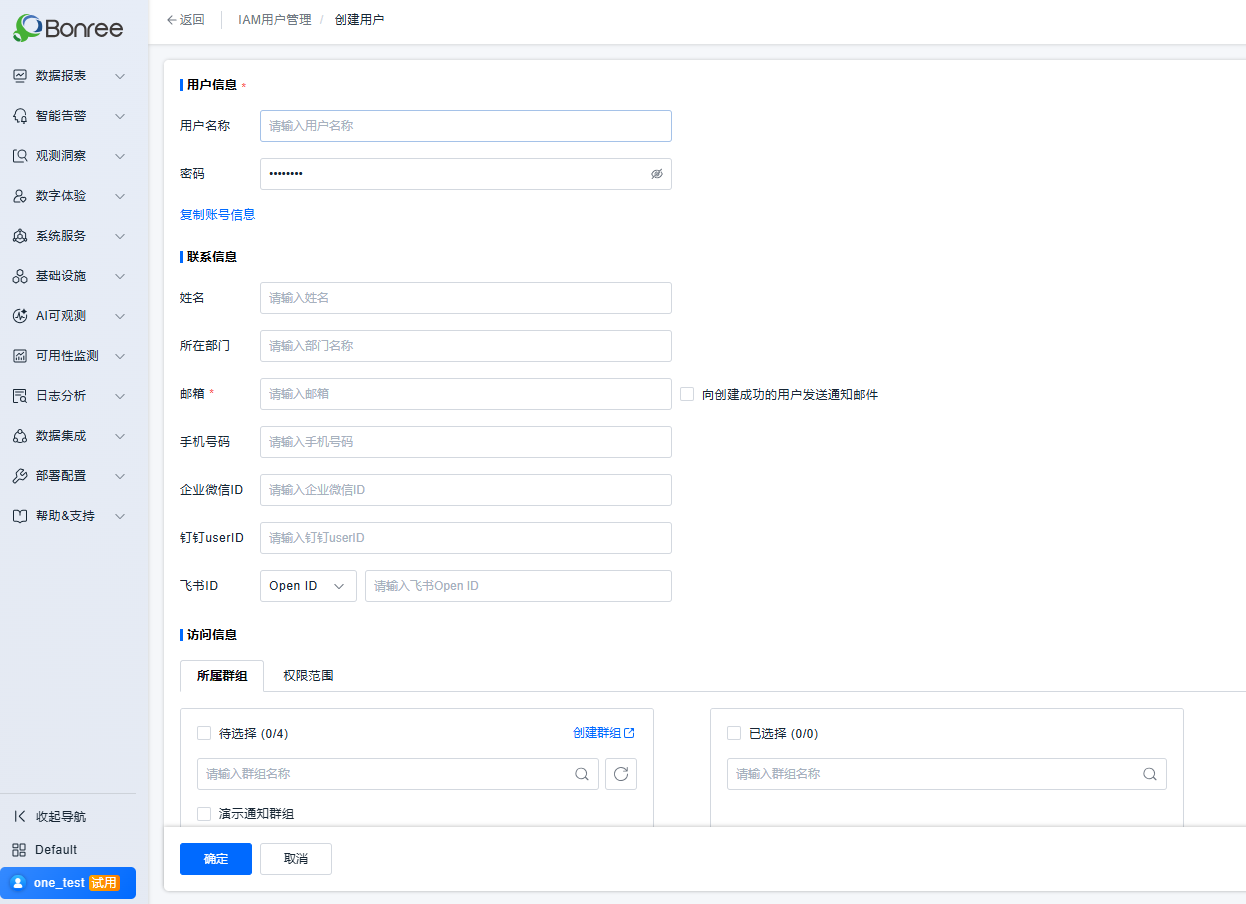Viewport: 1246px width, 904px height.
Task: Click the 智能告警 alert icon
Action: tap(20, 116)
